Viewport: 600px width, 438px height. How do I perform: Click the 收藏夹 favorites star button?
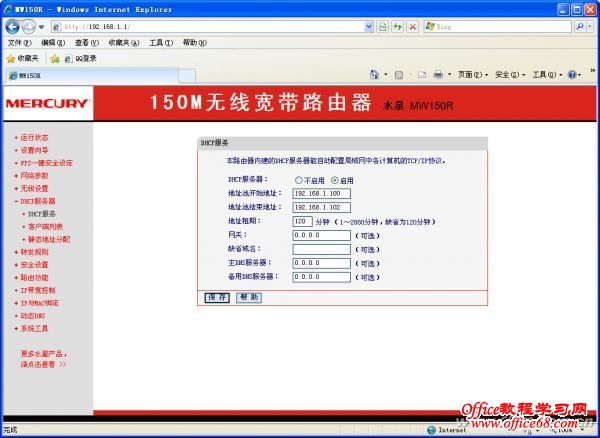coord(23,59)
